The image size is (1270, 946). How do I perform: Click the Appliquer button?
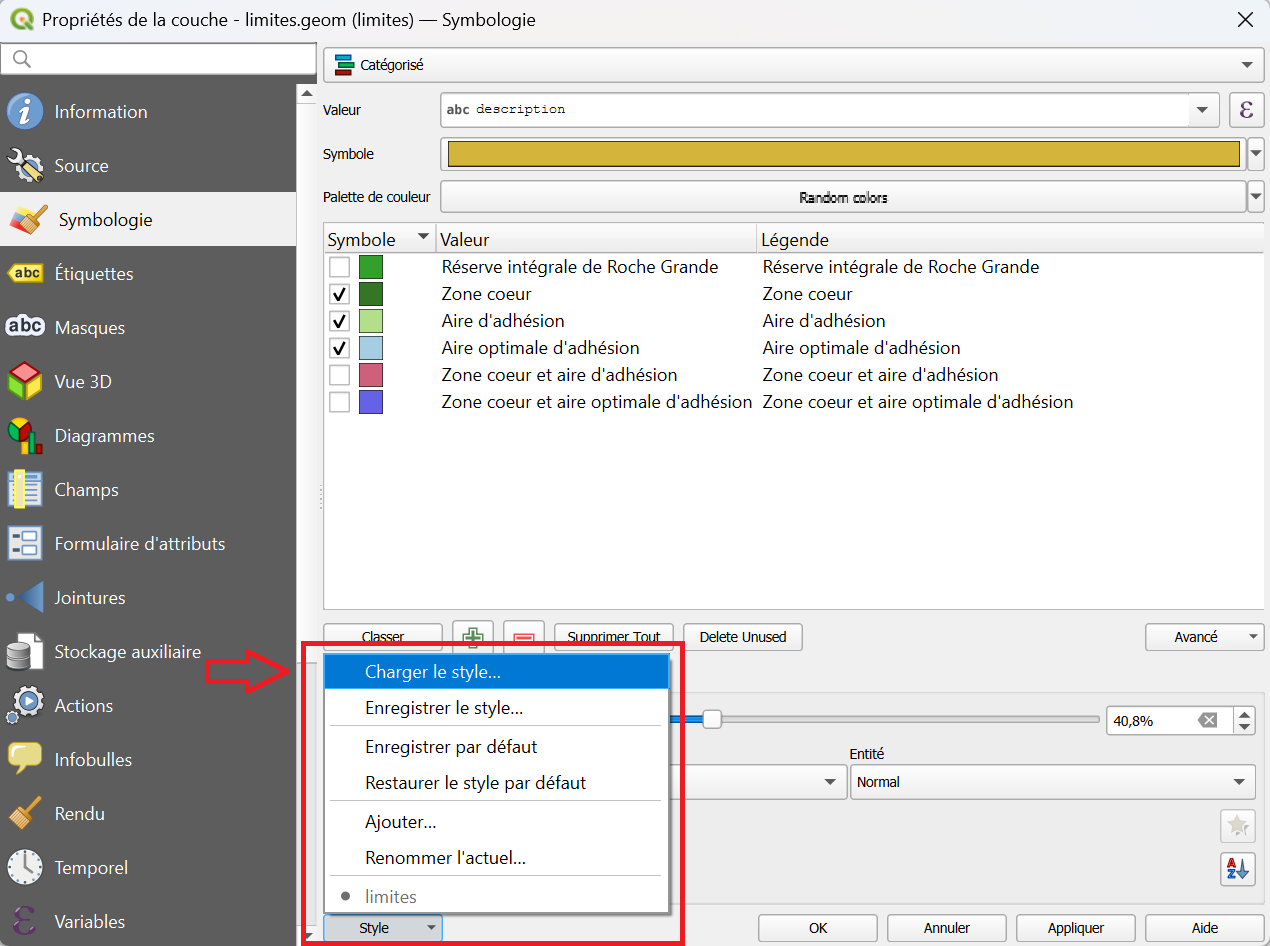(x=1076, y=928)
